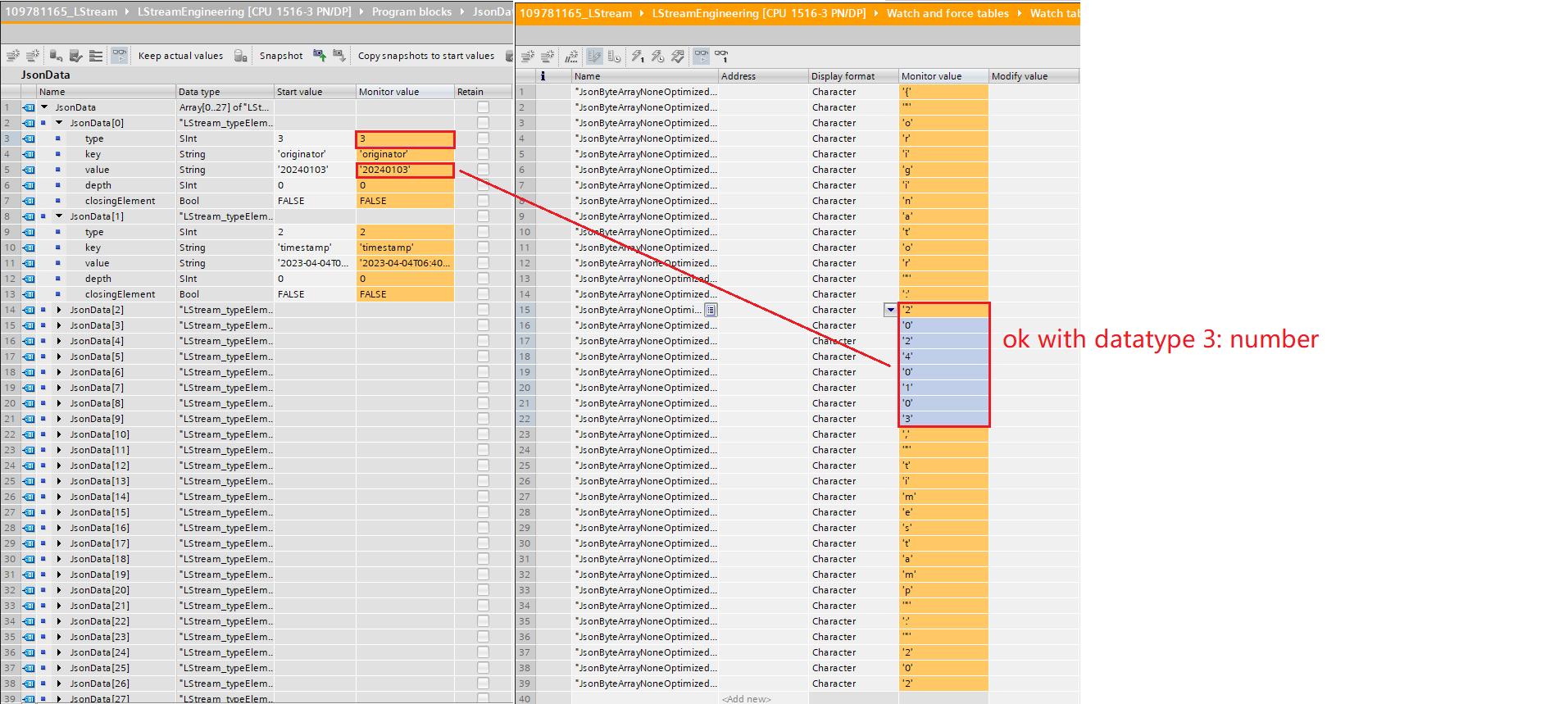
Task: Collapse the JsonData[0] tree node
Action: (x=59, y=123)
